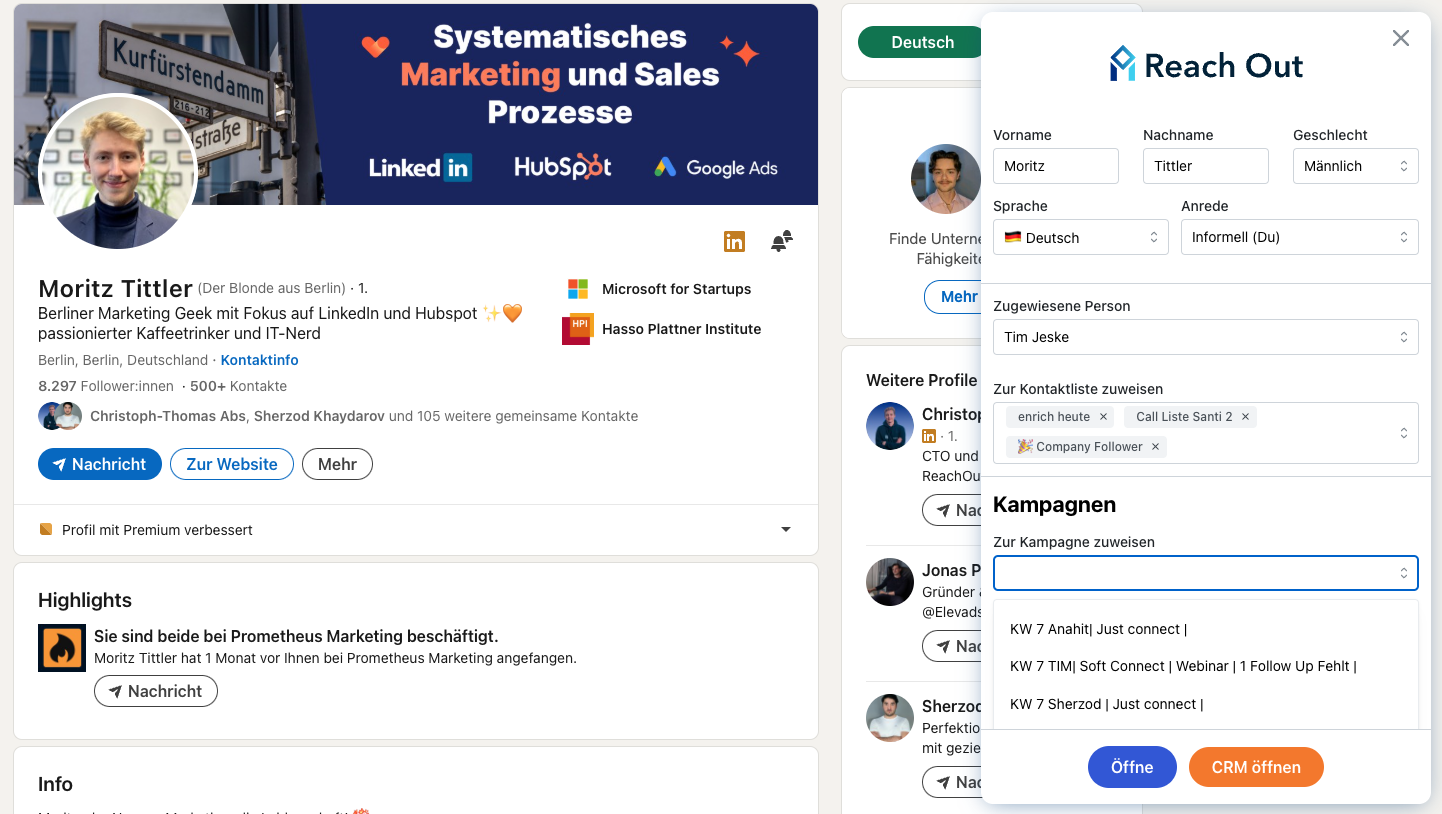Image resolution: width=1442 pixels, height=814 pixels.
Task: Click the Mehr button in promo card
Action: point(953,296)
